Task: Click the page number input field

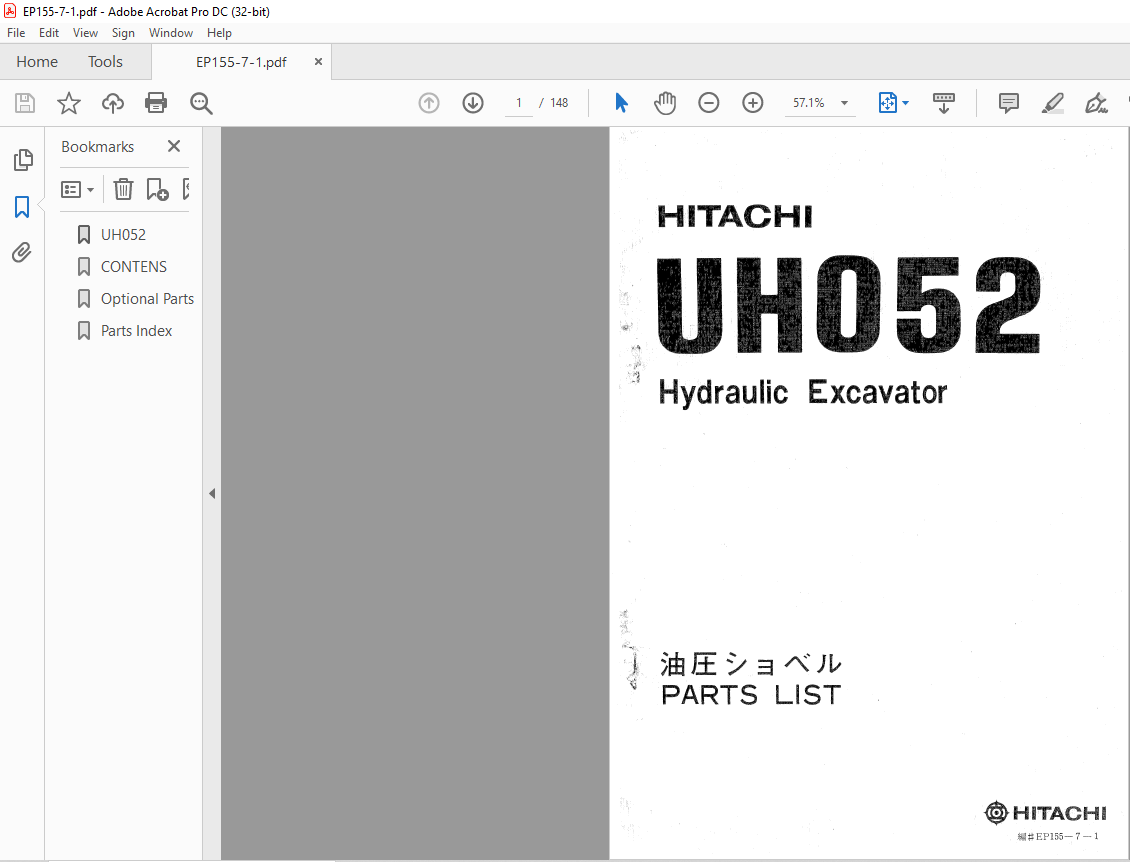Action: [x=518, y=103]
